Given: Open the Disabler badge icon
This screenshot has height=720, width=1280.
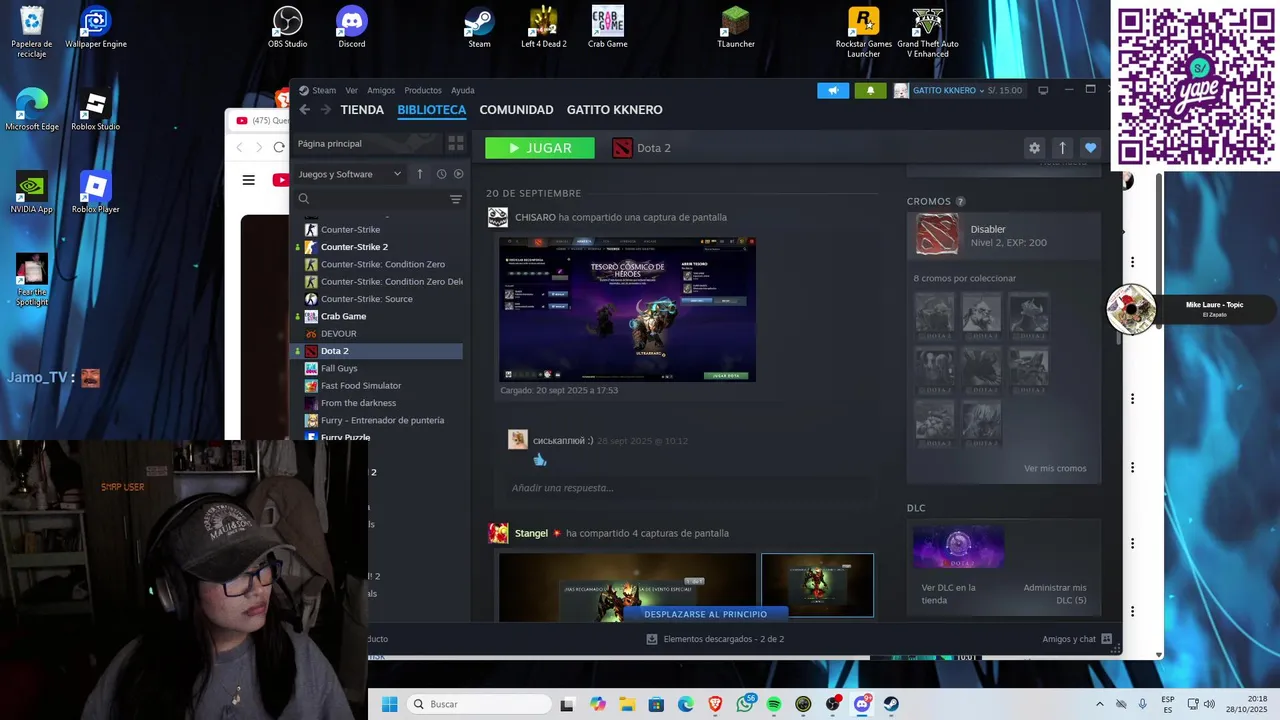Looking at the screenshot, I should [x=938, y=235].
